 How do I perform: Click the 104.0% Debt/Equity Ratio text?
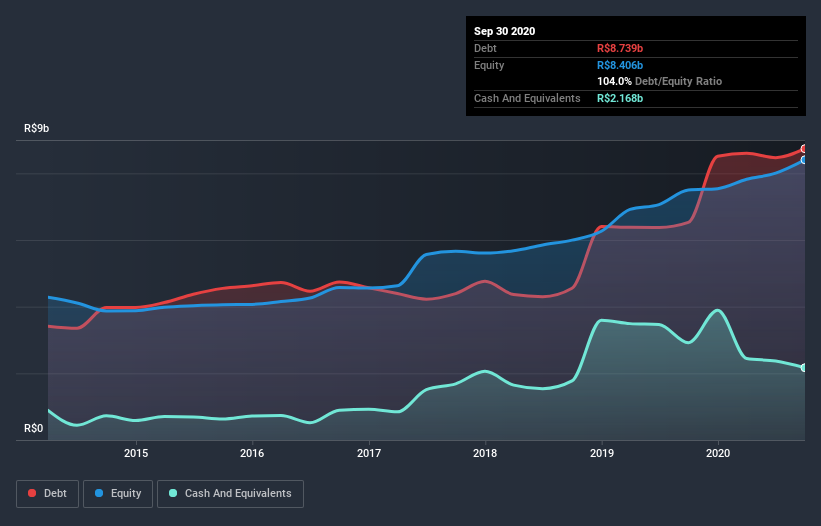pos(659,82)
